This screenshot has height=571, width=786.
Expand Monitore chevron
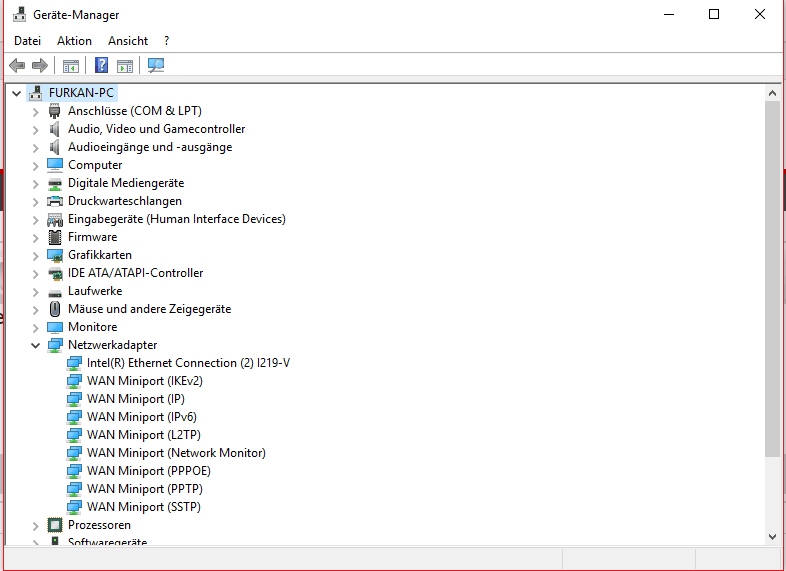pyautogui.click(x=36, y=327)
